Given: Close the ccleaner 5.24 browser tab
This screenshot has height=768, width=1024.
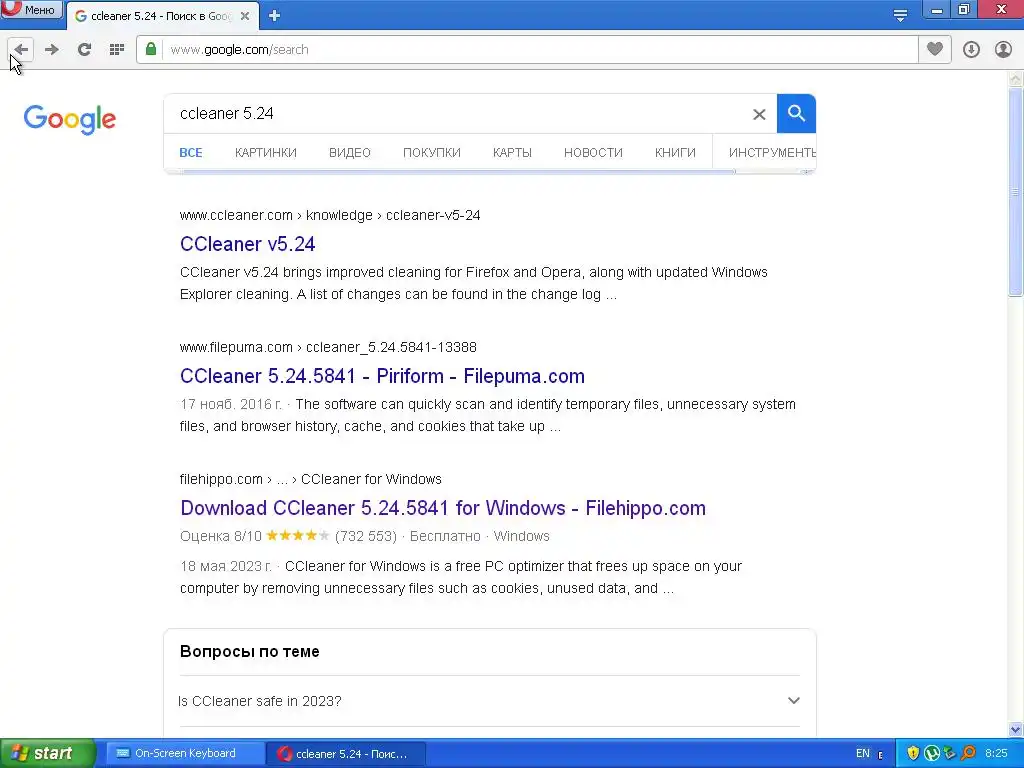Looking at the screenshot, I should click(245, 16).
